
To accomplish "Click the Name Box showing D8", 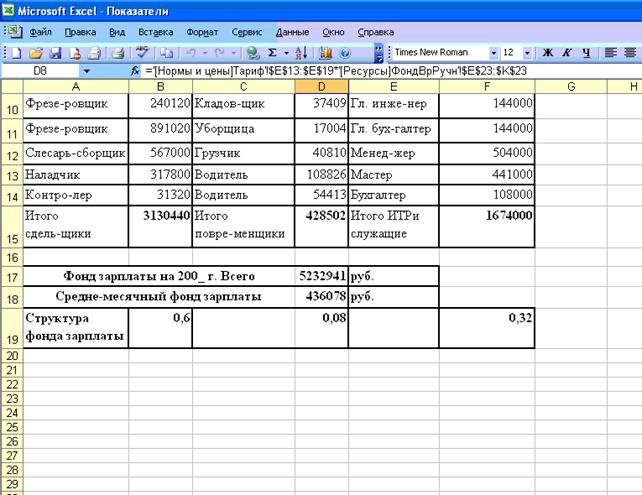I will [40, 71].
